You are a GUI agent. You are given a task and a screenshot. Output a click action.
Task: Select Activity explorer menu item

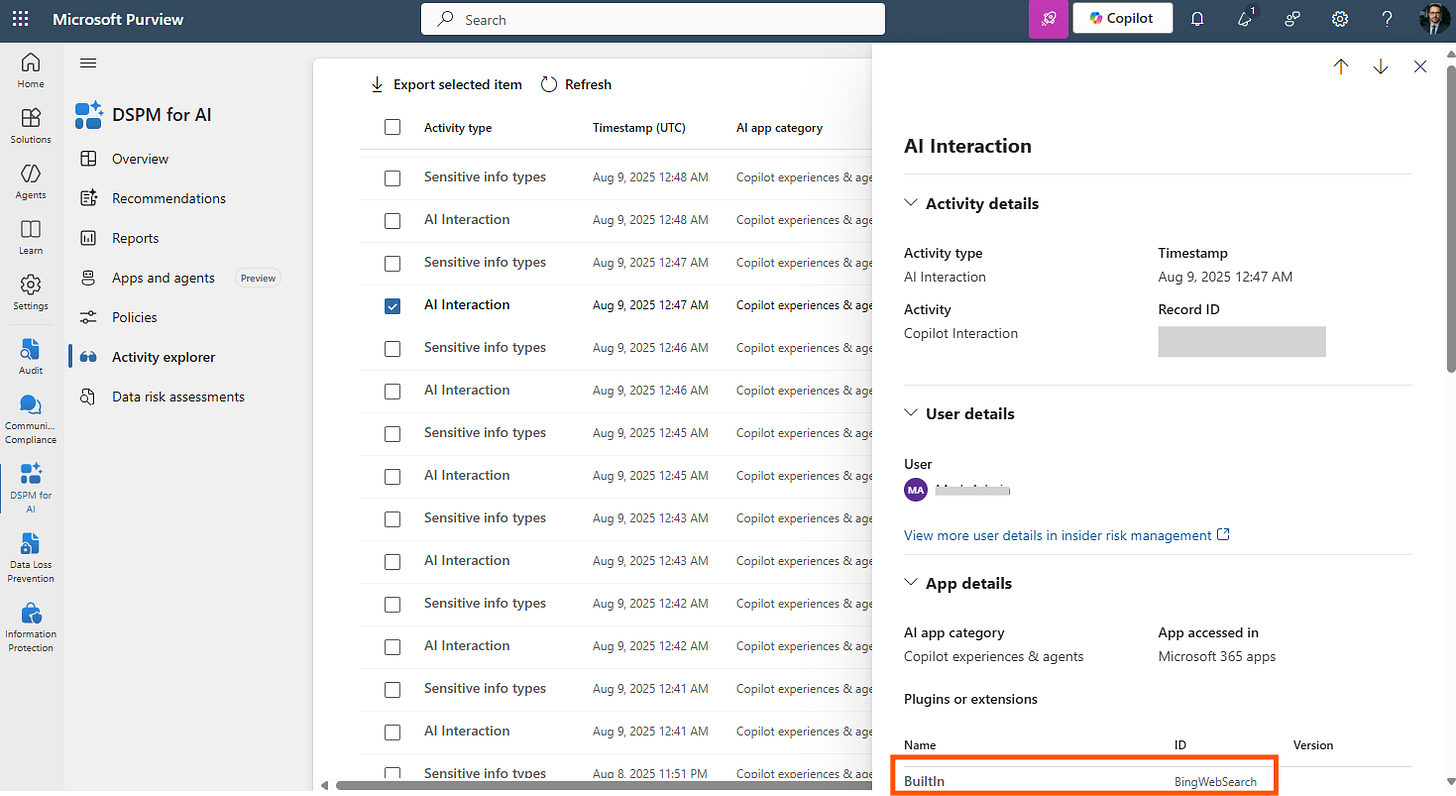pos(163,357)
